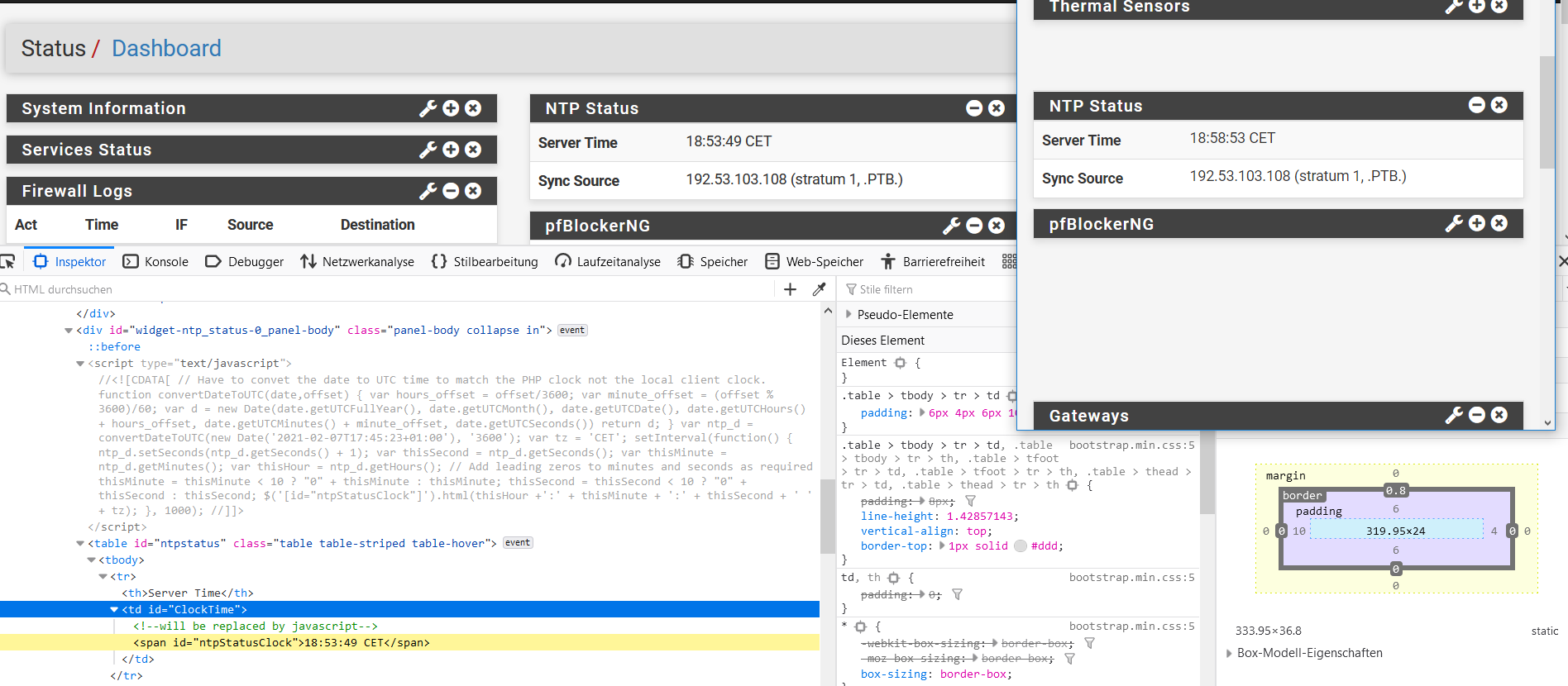The width and height of the screenshot is (1568, 686).
Task: Collapse NTP Status widget in right overlay window
Action: click(1477, 105)
